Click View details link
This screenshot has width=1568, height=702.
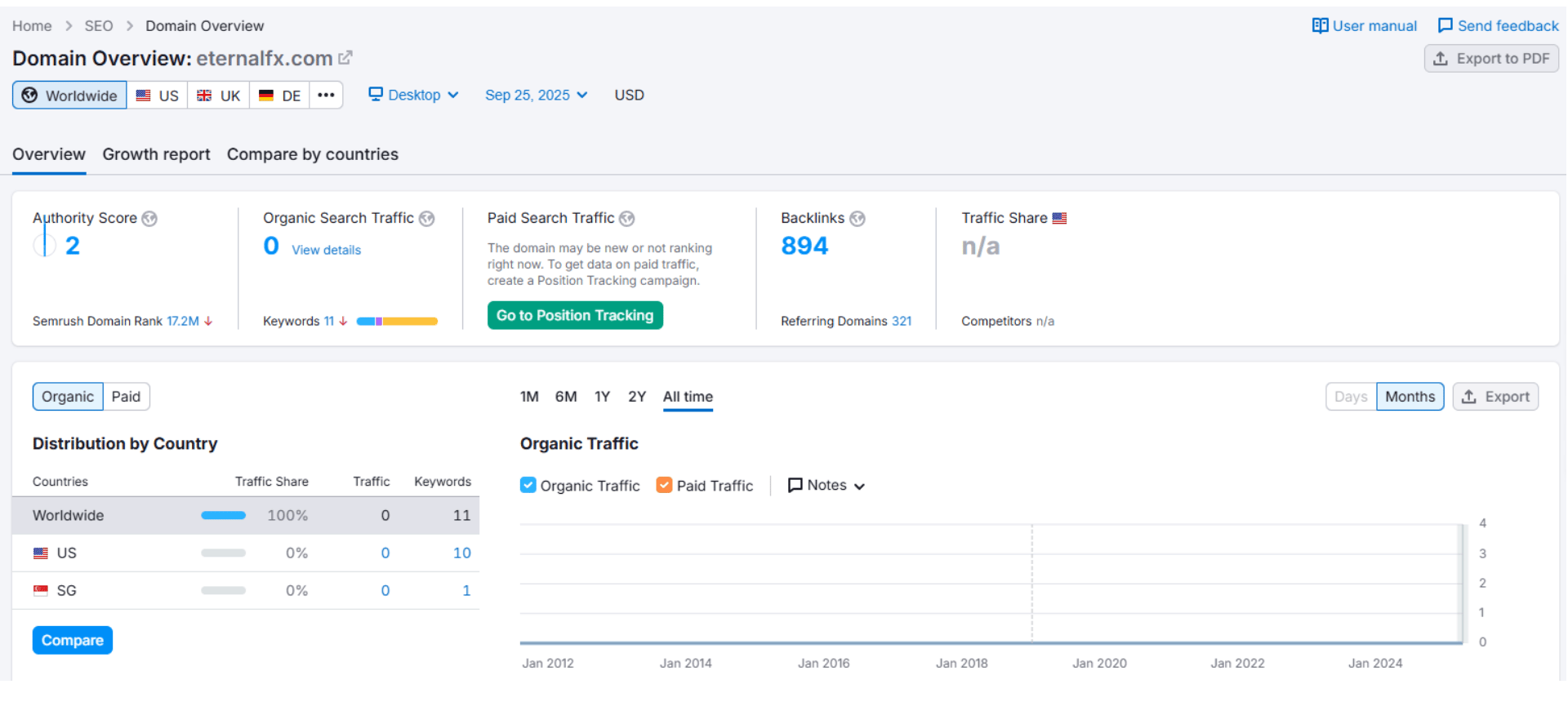tap(326, 250)
